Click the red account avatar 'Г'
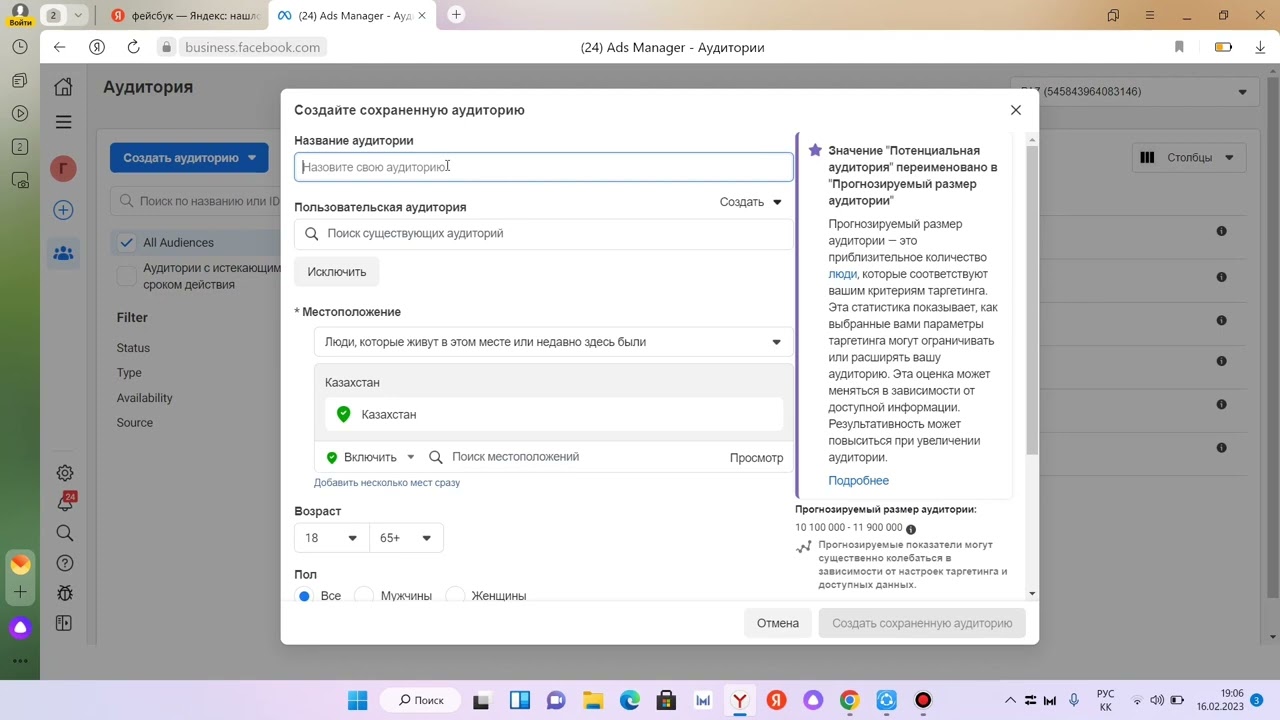1280x720 pixels. (63, 168)
